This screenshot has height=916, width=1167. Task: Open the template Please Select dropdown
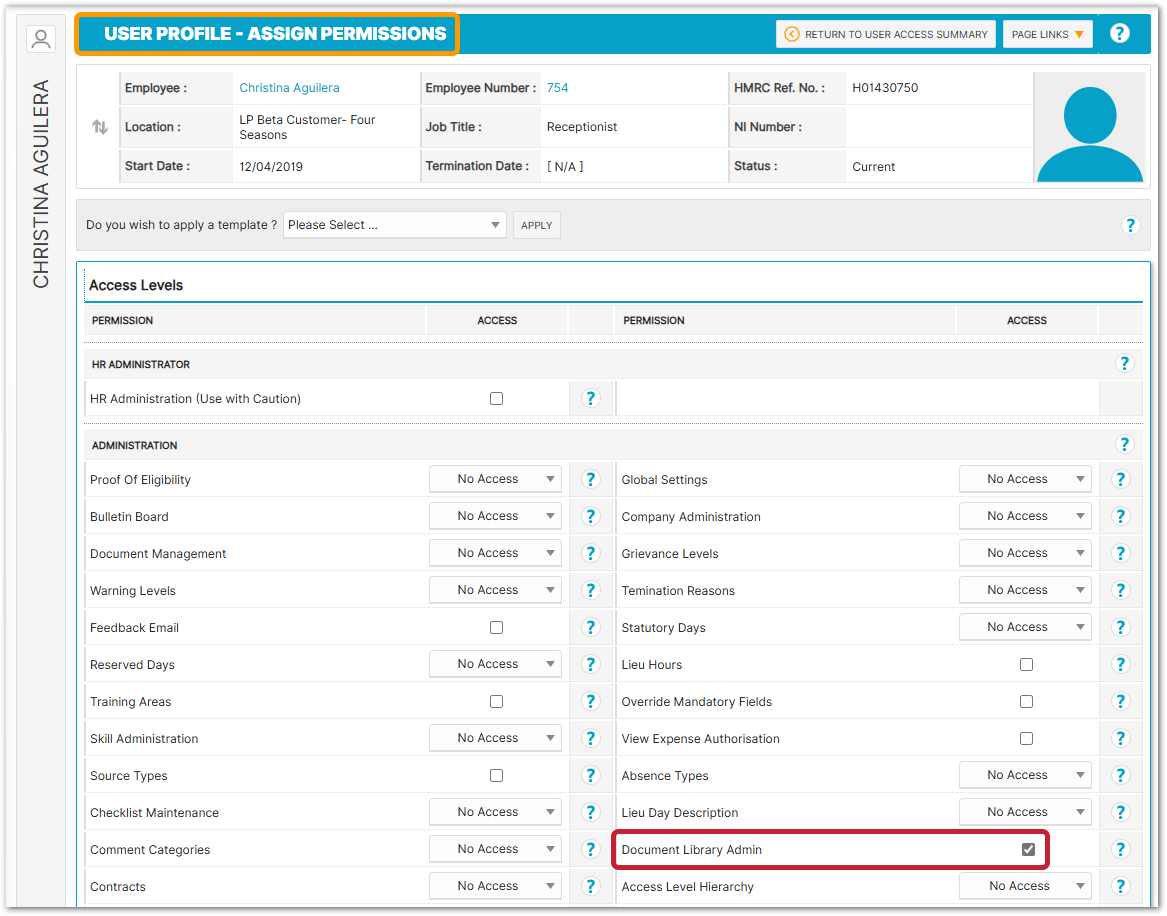(395, 225)
